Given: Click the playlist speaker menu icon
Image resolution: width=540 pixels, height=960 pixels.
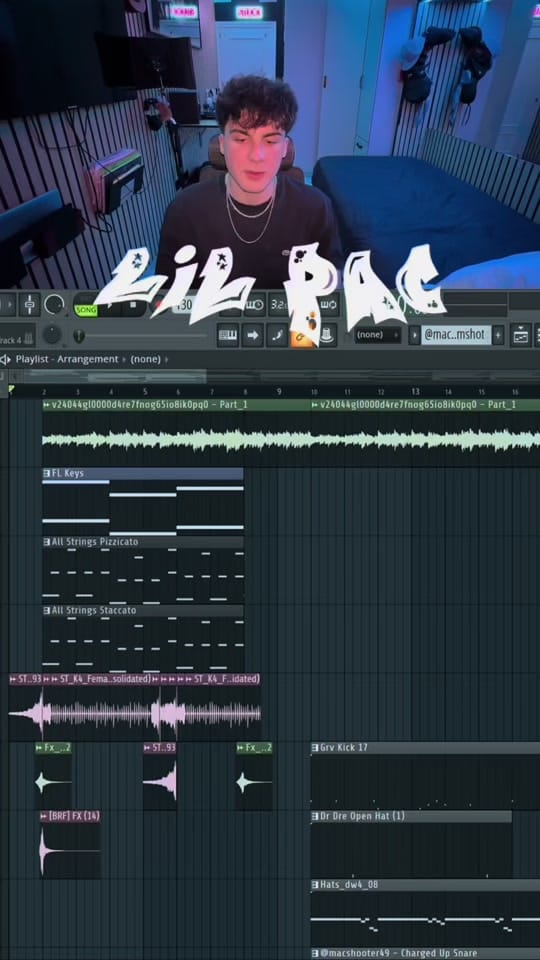Looking at the screenshot, I should (6, 359).
